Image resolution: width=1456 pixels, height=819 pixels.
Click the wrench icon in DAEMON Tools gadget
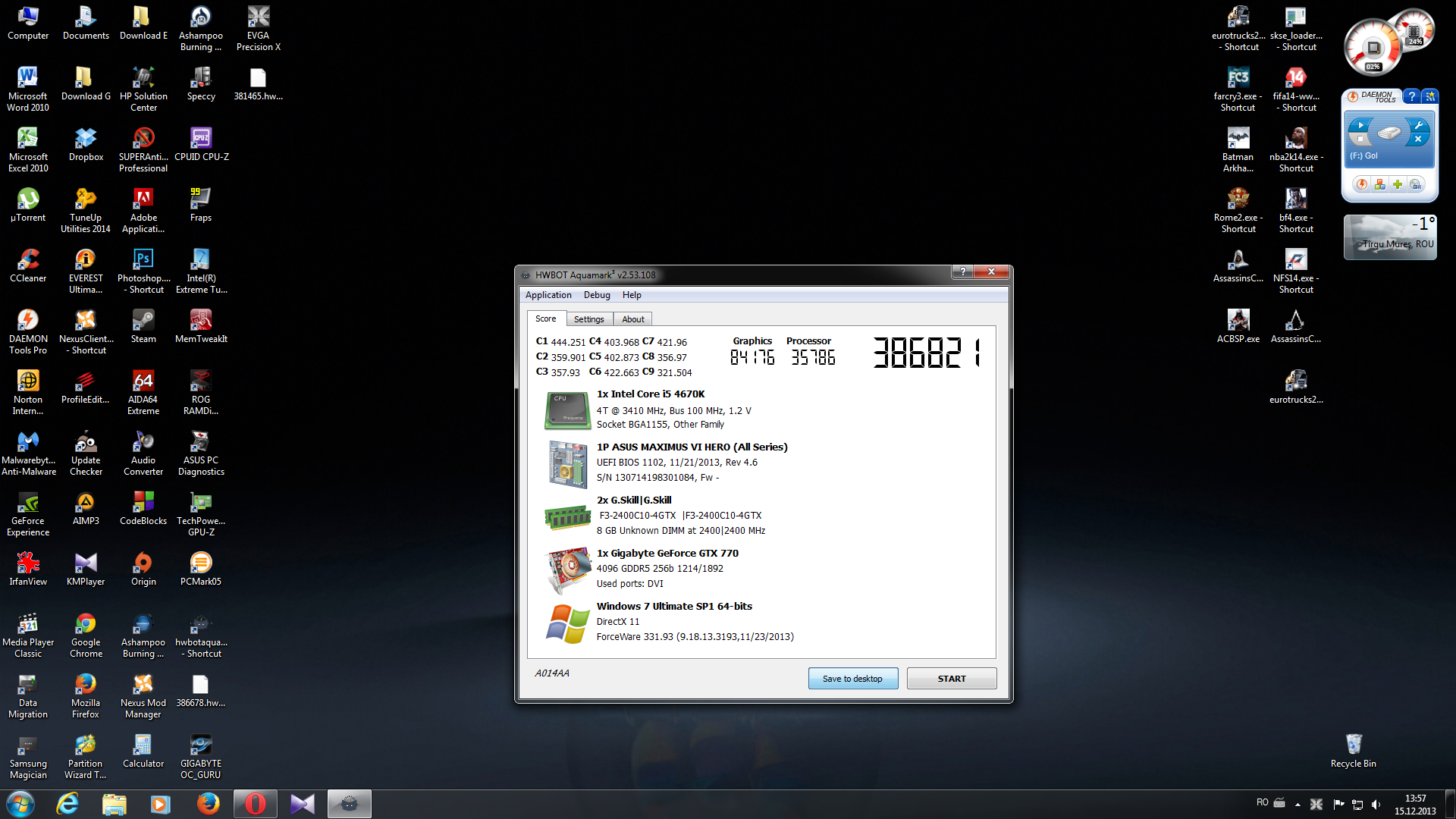click(x=1418, y=125)
